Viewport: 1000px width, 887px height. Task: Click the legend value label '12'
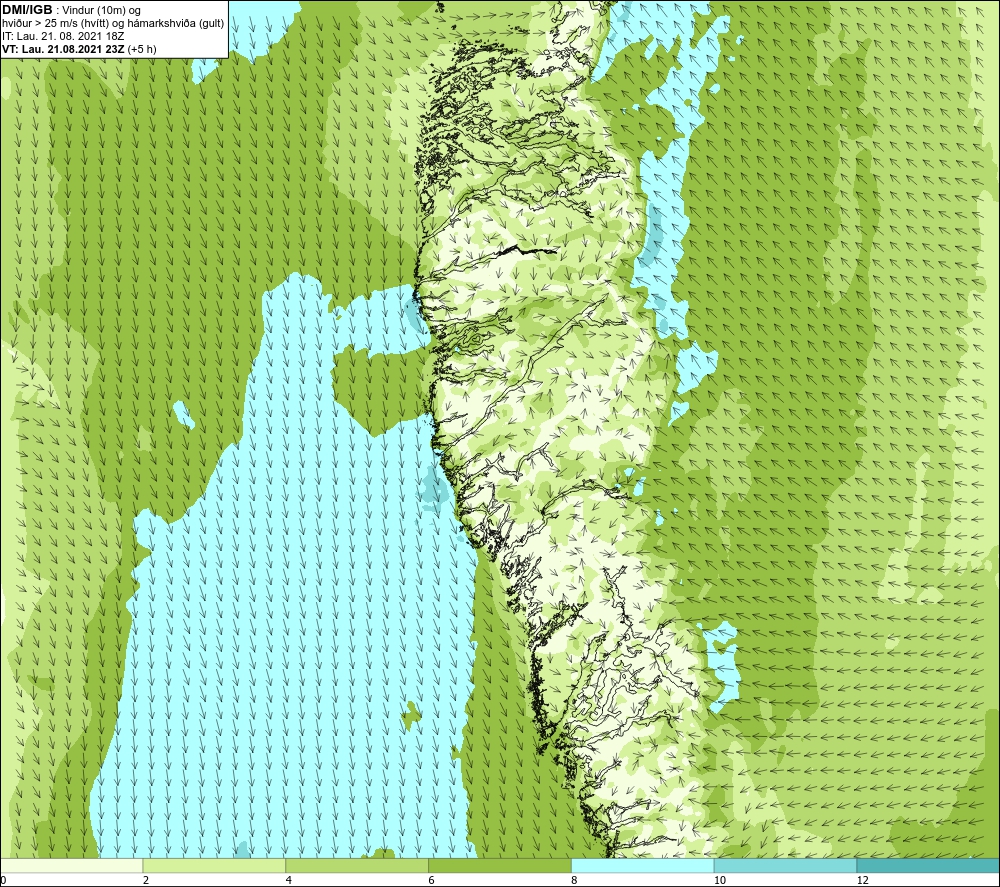[862, 880]
